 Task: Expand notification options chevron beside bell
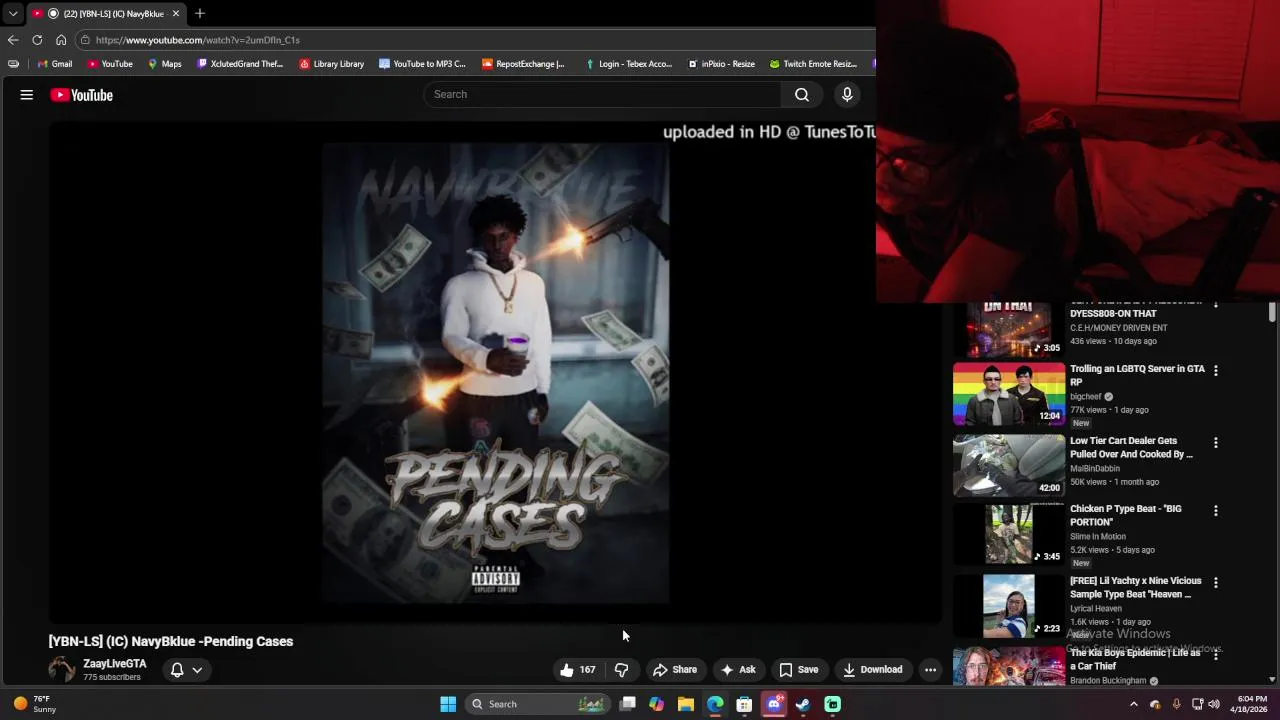point(197,670)
